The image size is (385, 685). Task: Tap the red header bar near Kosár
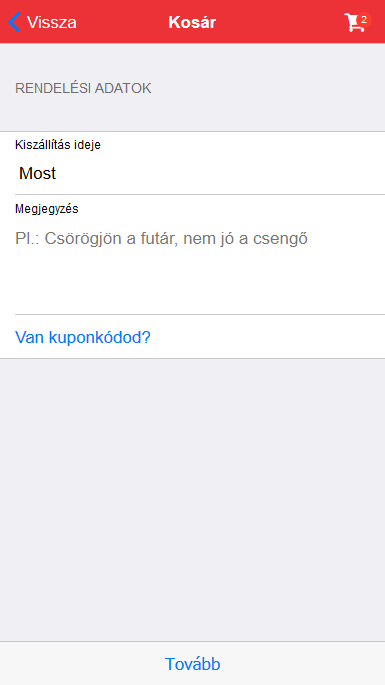[271, 22]
